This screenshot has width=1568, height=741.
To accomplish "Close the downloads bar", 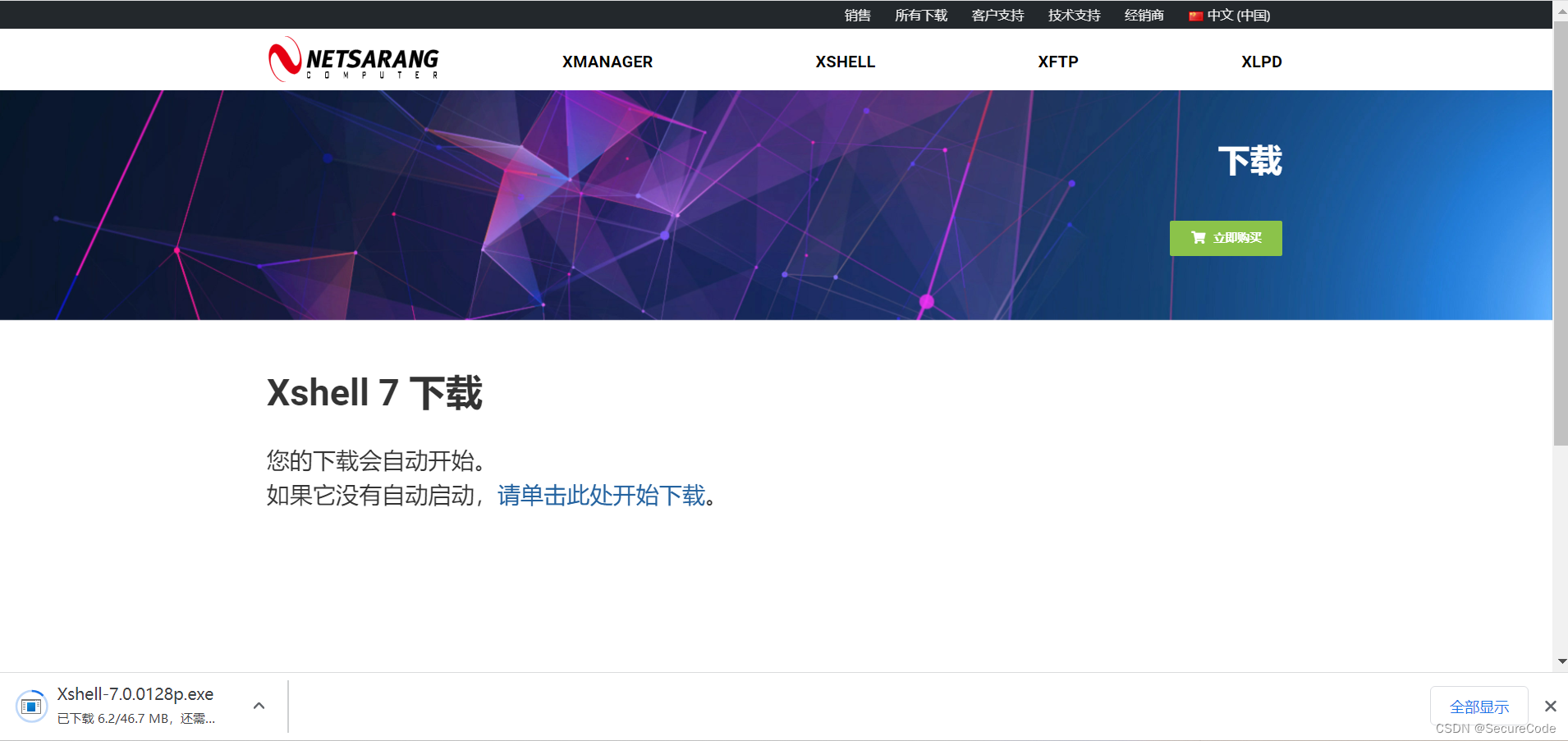I will pos(1550,706).
